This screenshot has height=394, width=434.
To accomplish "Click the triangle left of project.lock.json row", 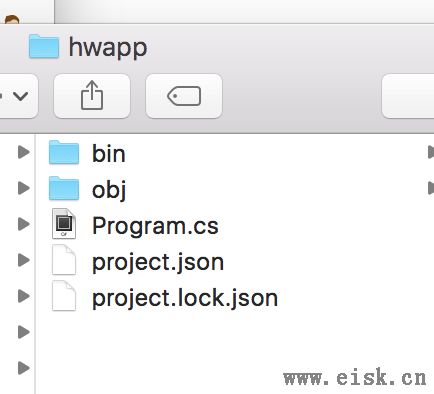I will (23, 296).
